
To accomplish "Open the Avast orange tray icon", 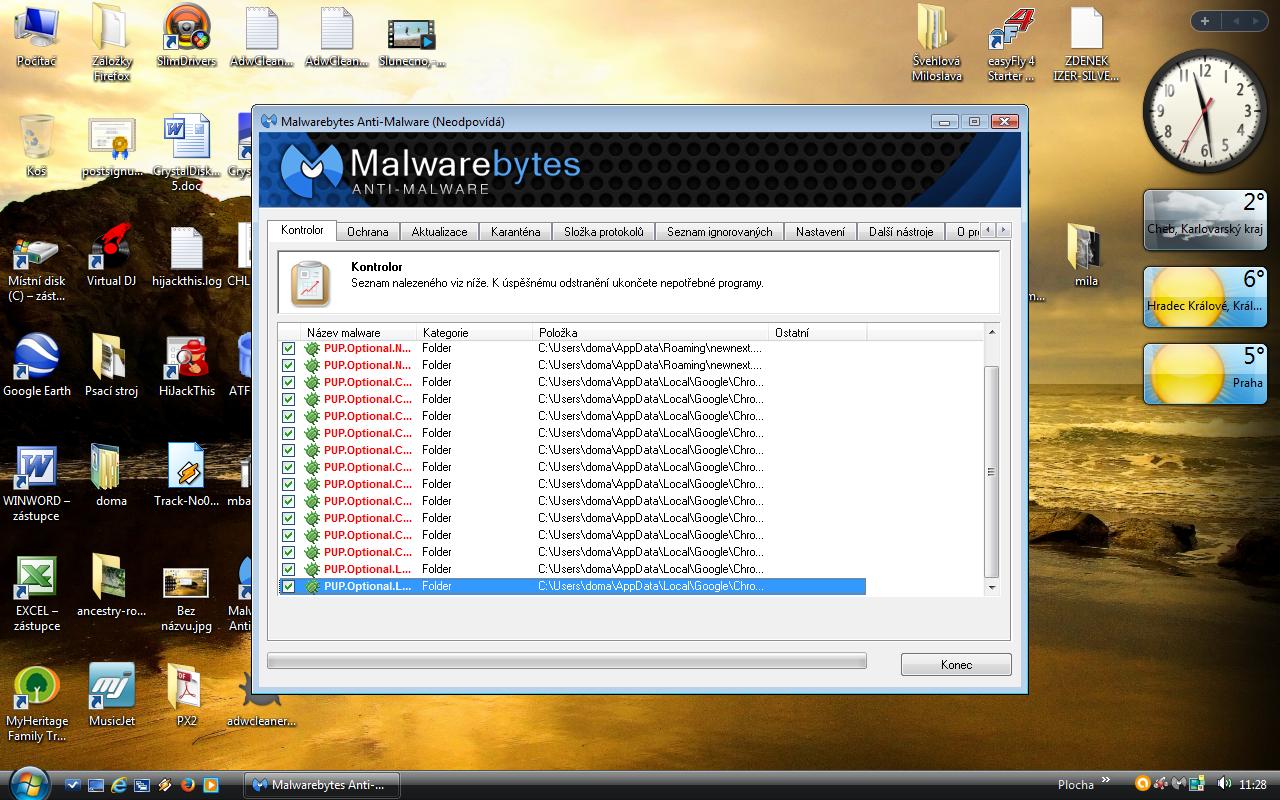I will pyautogui.click(x=1143, y=784).
